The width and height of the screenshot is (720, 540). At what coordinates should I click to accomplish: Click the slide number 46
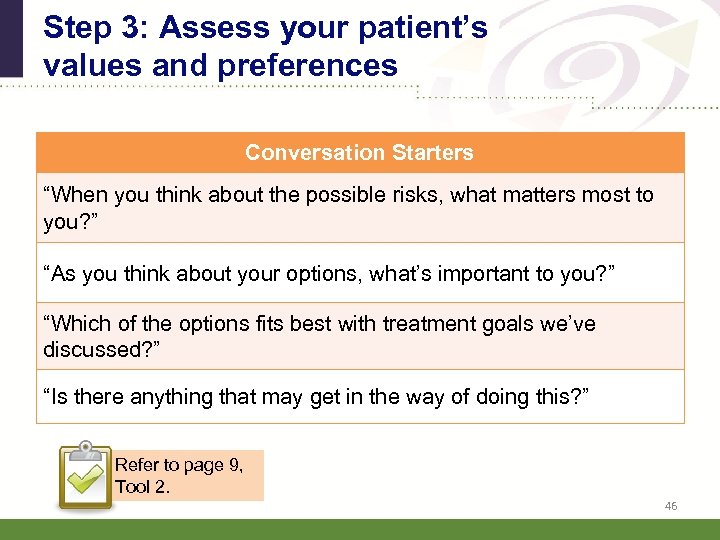[670, 506]
